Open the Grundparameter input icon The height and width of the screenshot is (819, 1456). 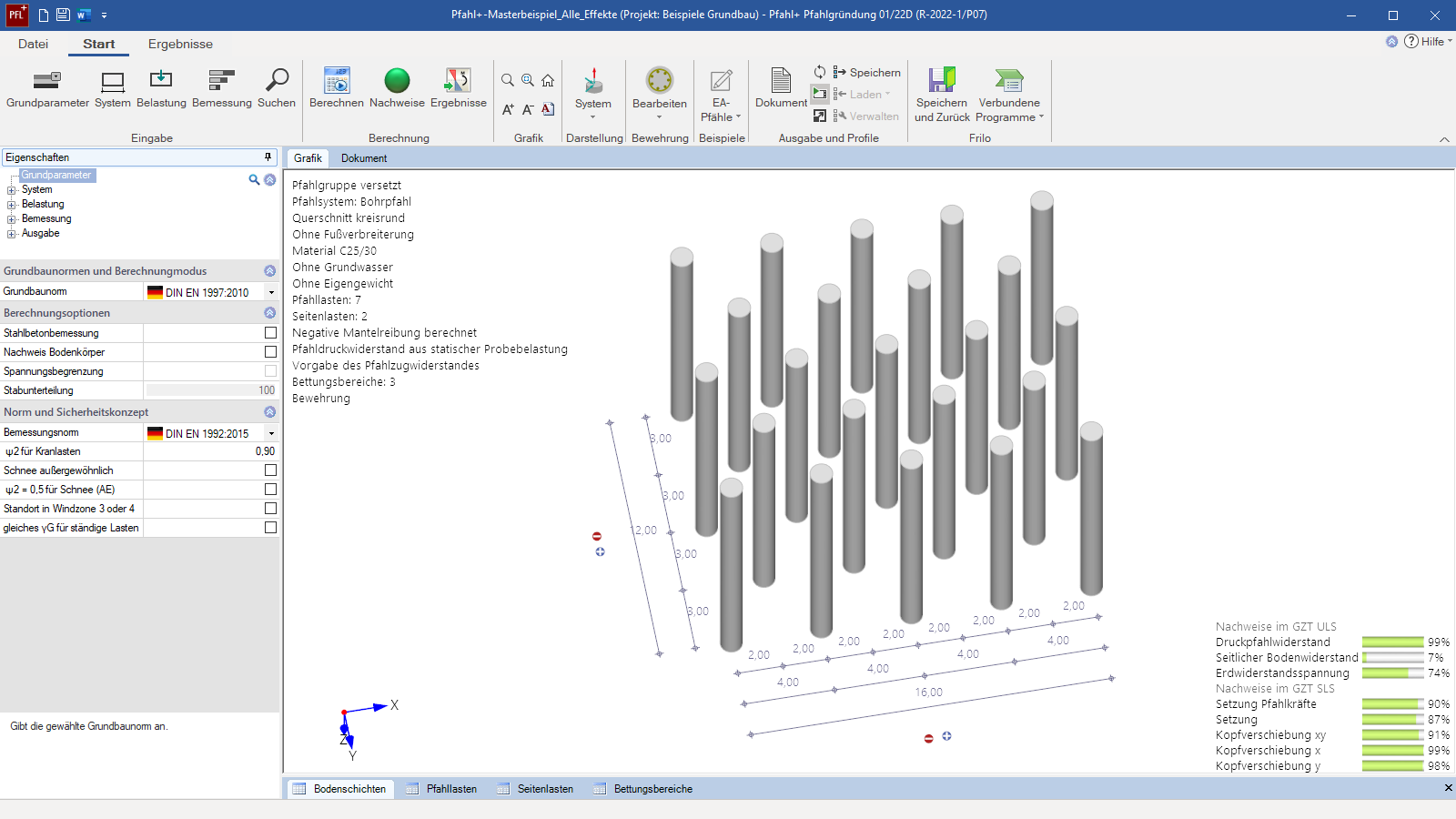[47, 80]
